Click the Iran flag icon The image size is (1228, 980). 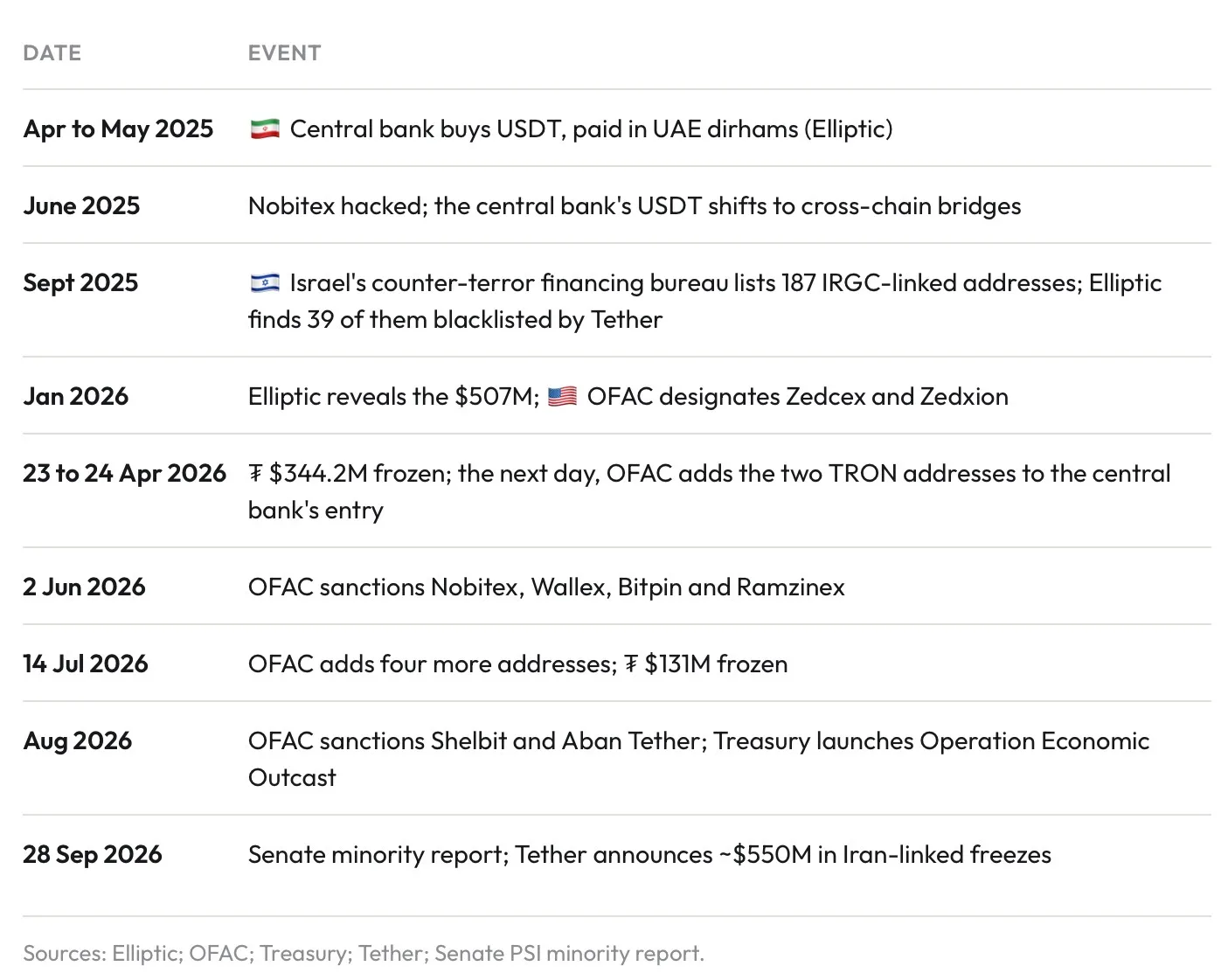click(265, 129)
